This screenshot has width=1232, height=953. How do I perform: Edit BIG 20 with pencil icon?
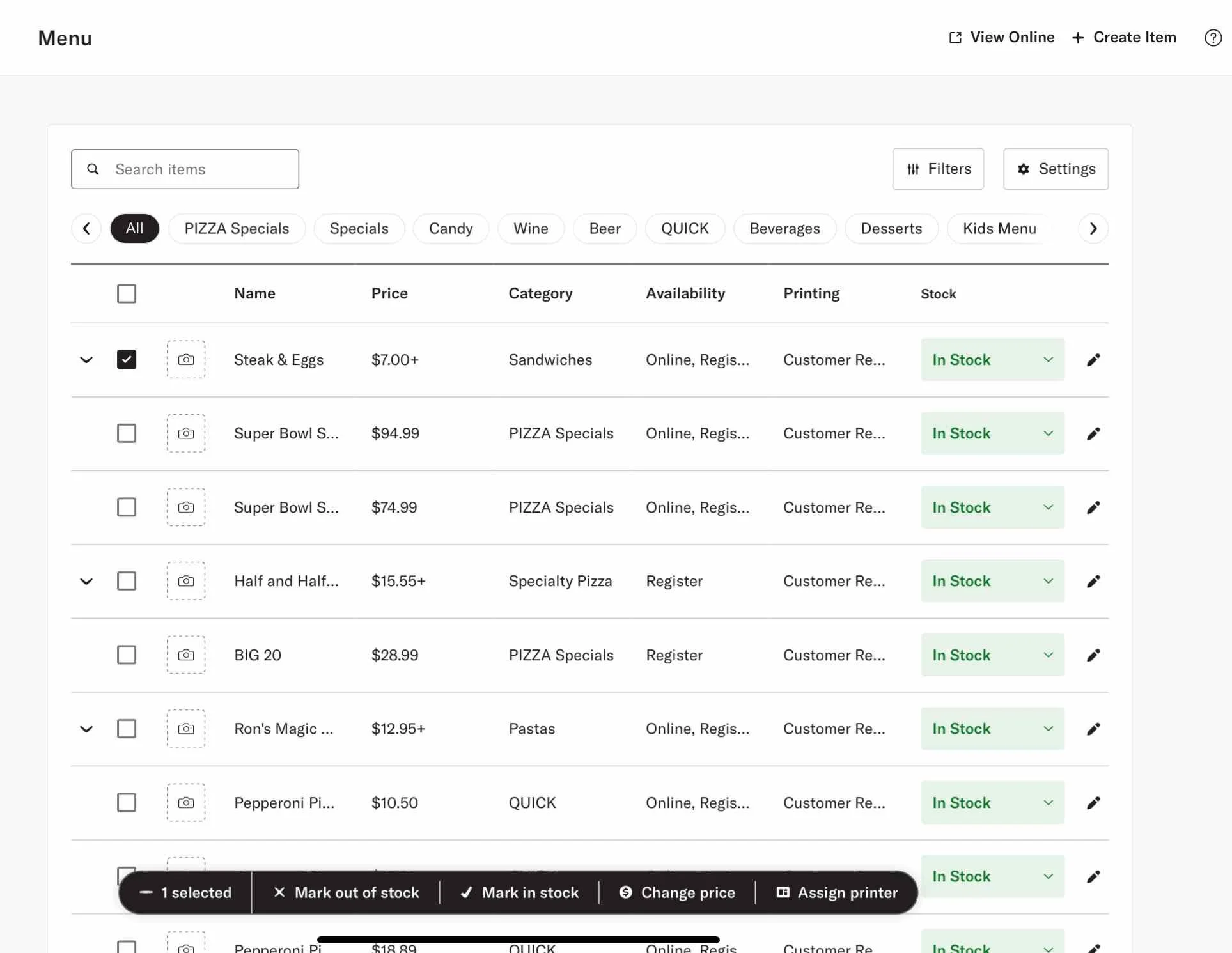[x=1093, y=655]
